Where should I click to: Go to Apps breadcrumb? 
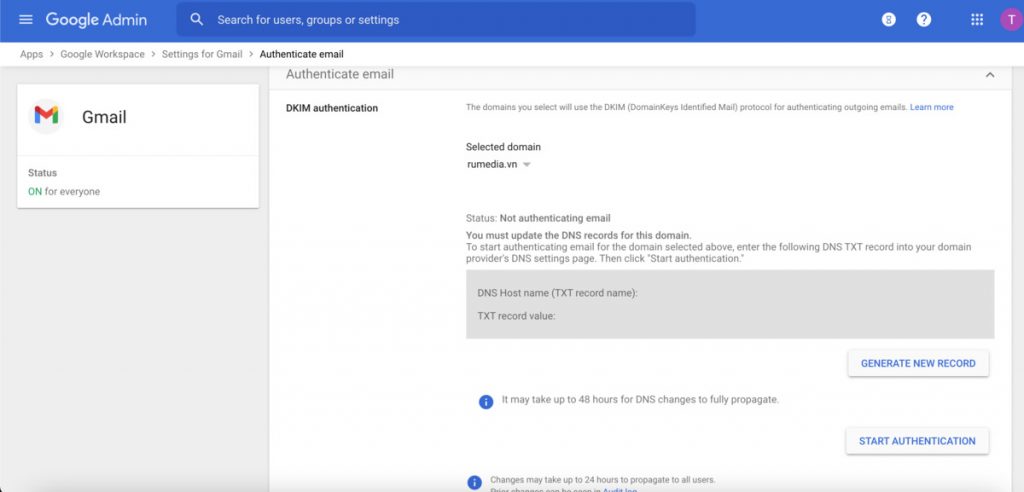pyautogui.click(x=31, y=54)
